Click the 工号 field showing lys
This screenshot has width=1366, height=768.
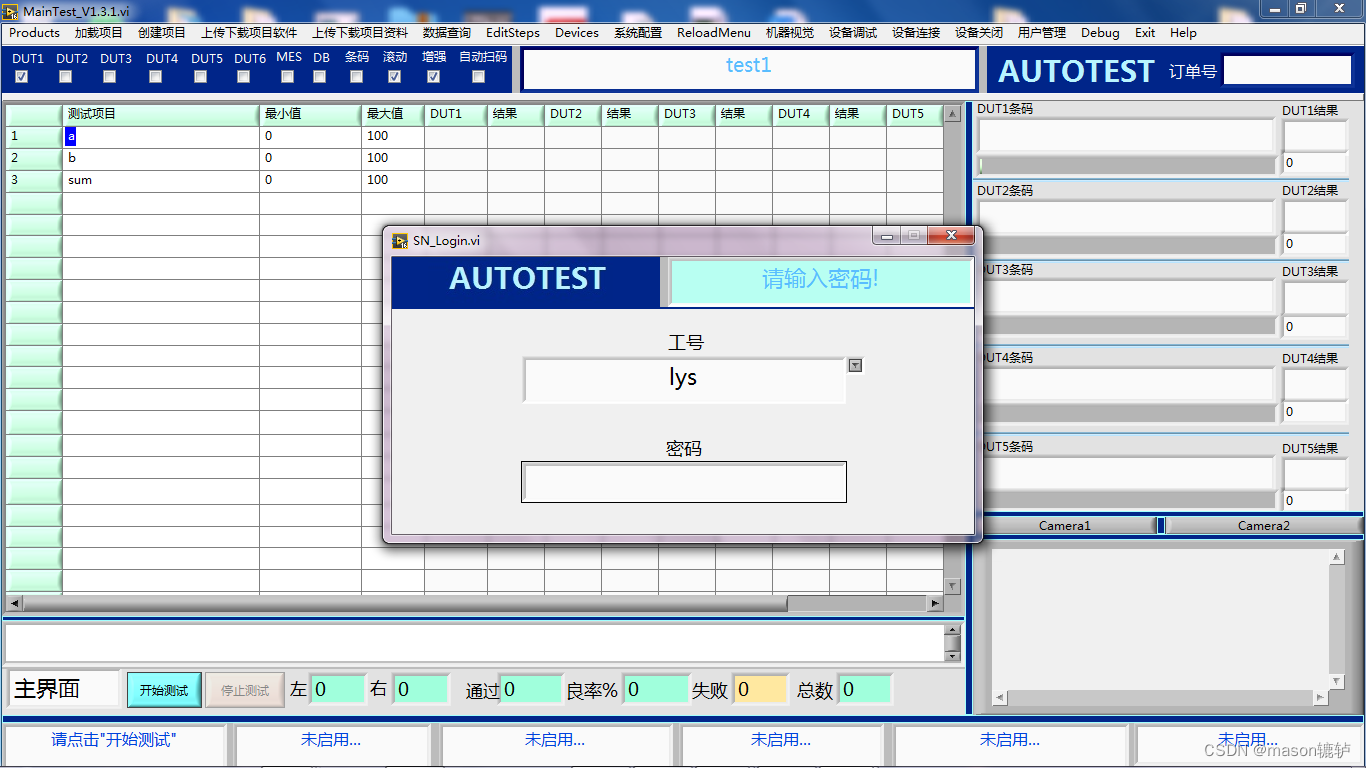[684, 380]
